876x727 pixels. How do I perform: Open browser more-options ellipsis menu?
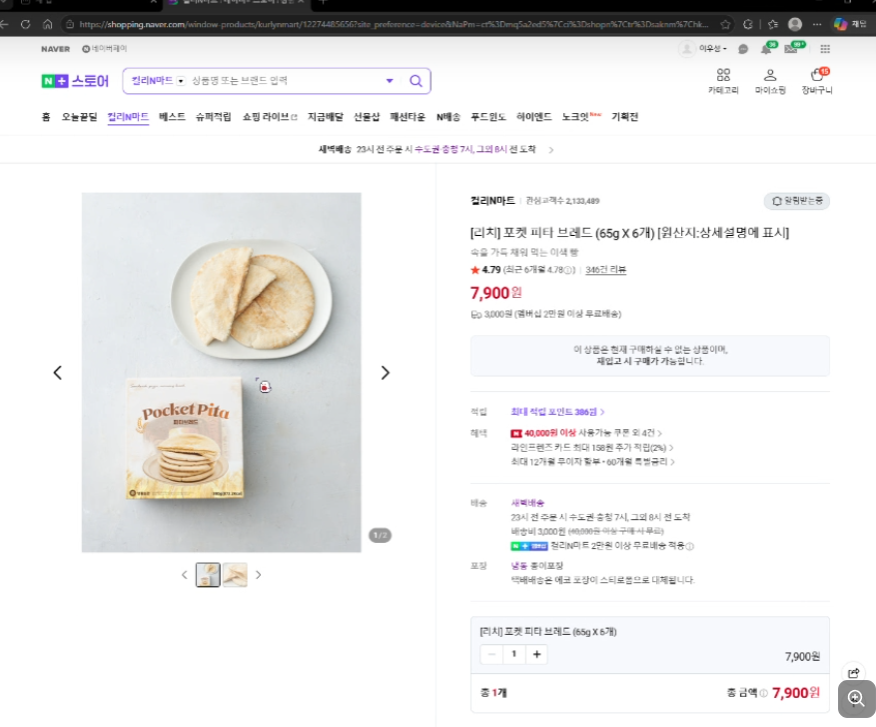[x=817, y=24]
